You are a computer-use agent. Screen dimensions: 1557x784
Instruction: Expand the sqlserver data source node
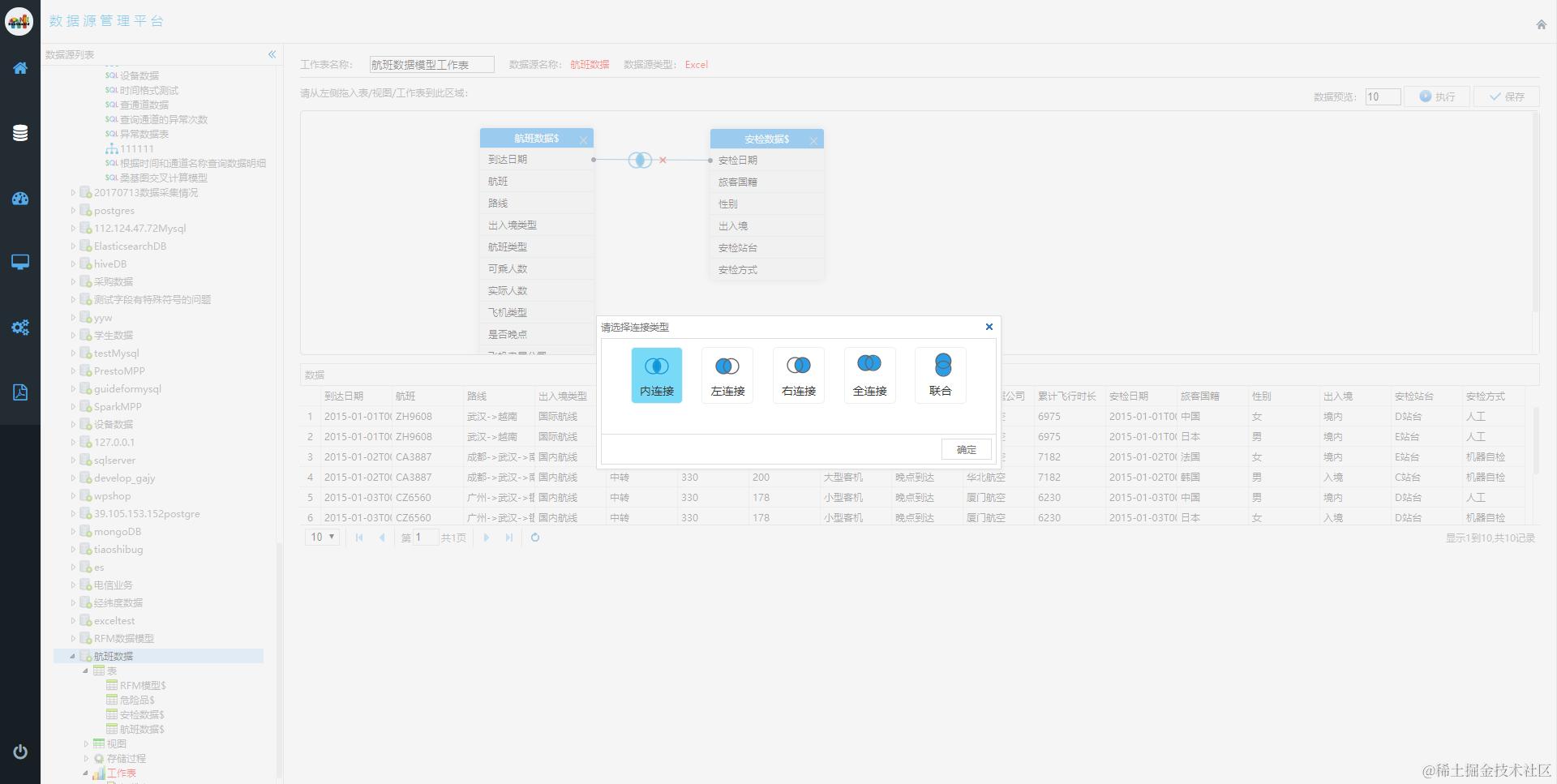point(73,461)
